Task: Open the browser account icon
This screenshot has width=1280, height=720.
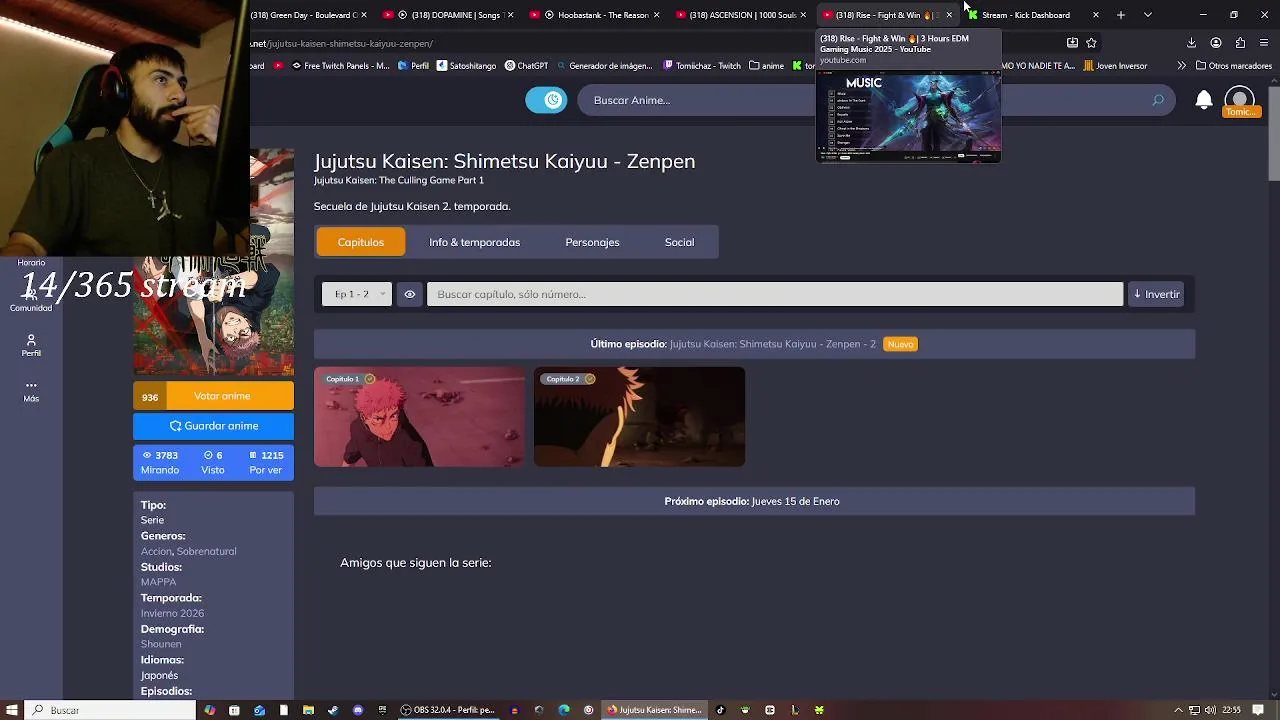Action: tap(1216, 43)
